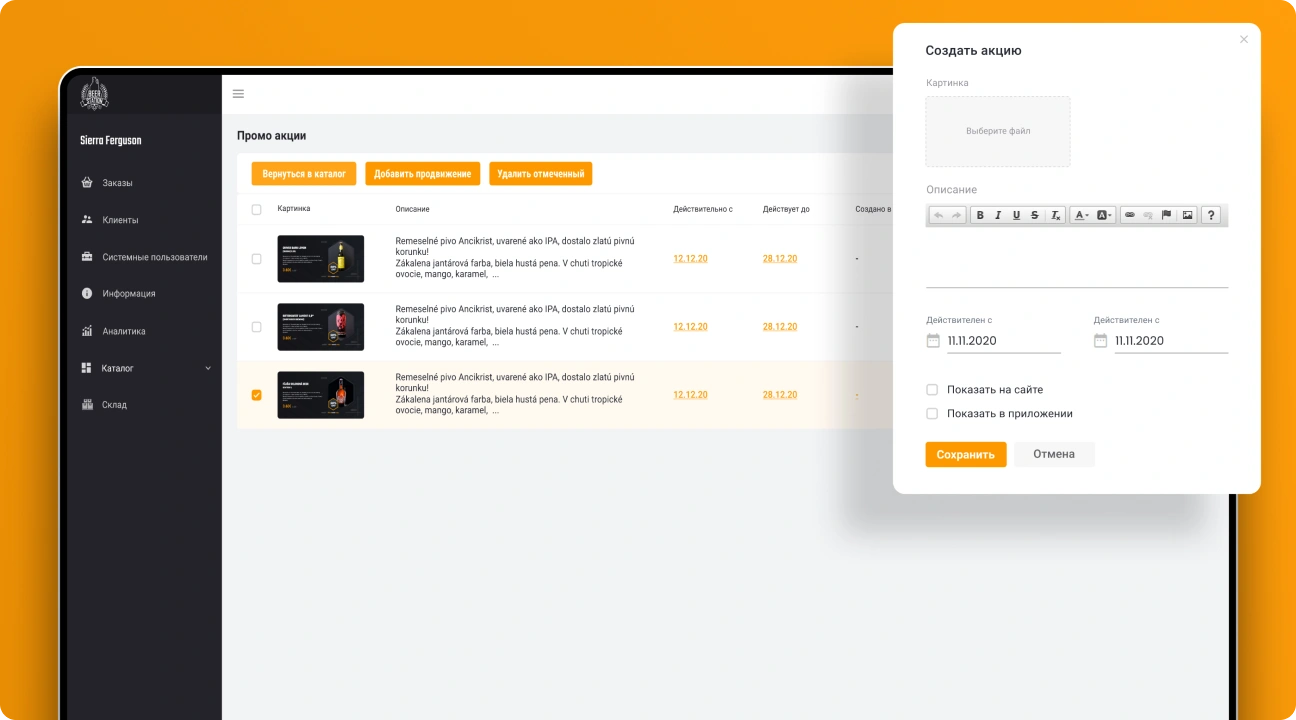Click the redo icon in the description editor
Screen dimensions: 1296x720
957,215
